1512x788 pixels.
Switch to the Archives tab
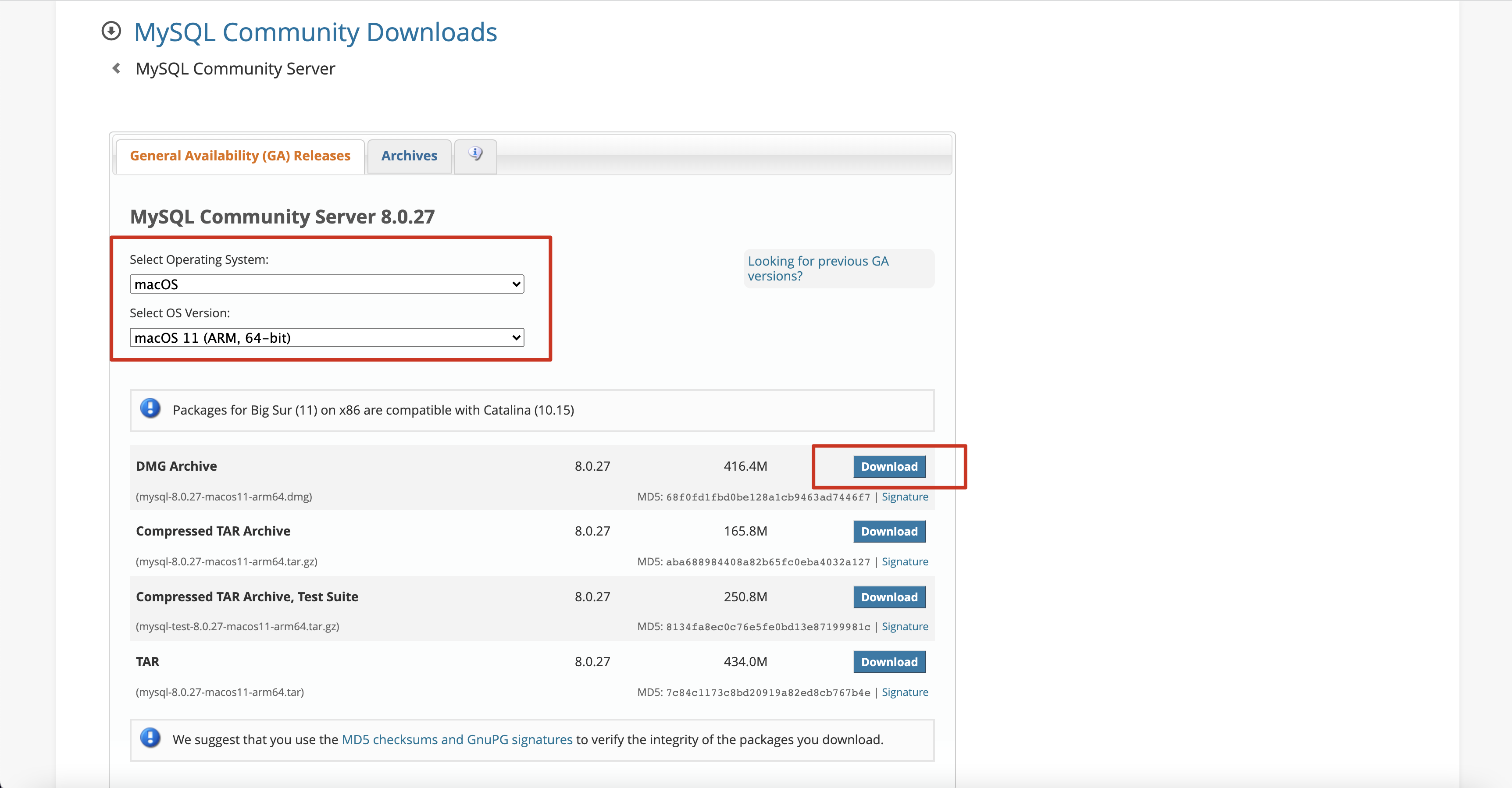[x=409, y=156]
